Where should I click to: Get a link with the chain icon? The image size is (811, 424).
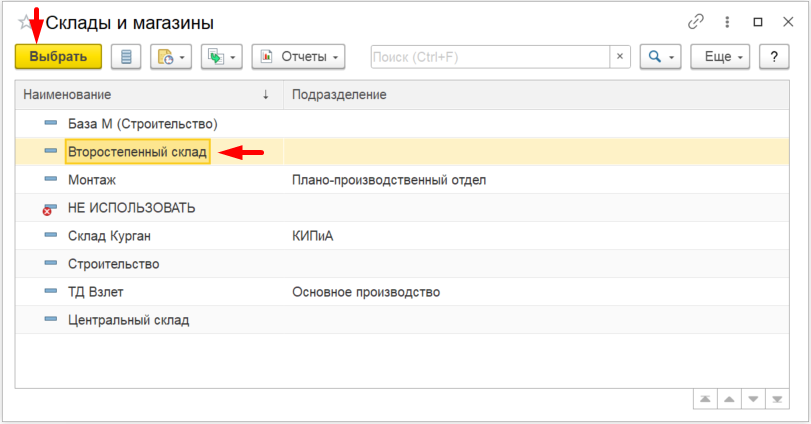696,22
